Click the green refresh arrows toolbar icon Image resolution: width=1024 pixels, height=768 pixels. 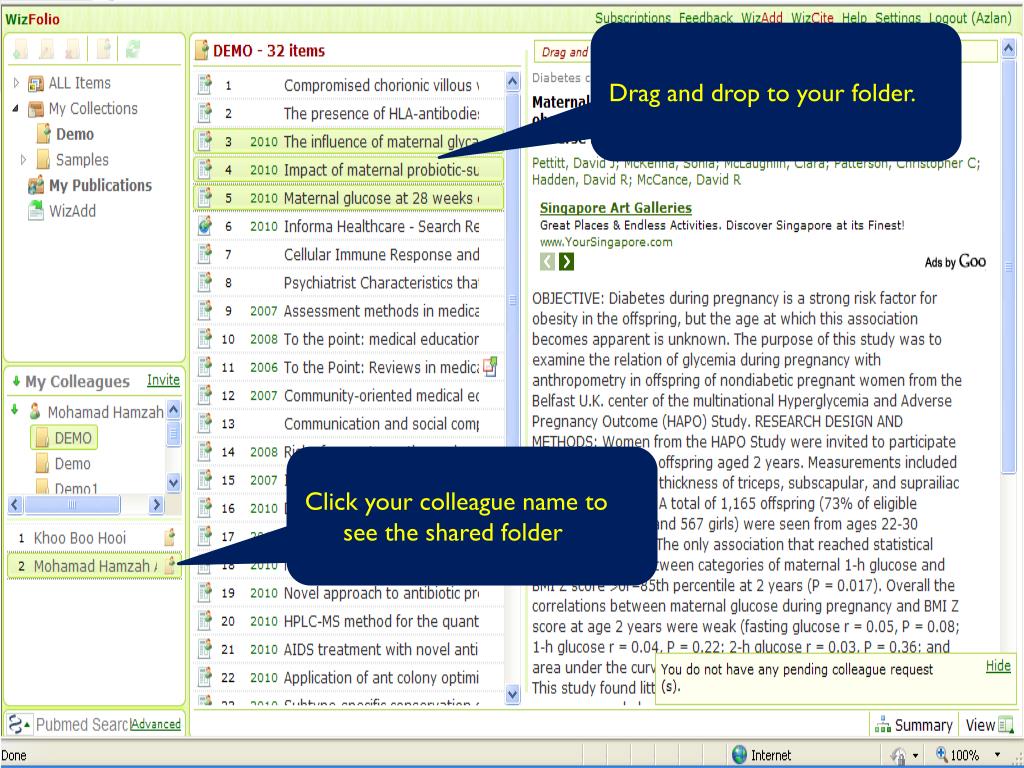click(x=133, y=49)
